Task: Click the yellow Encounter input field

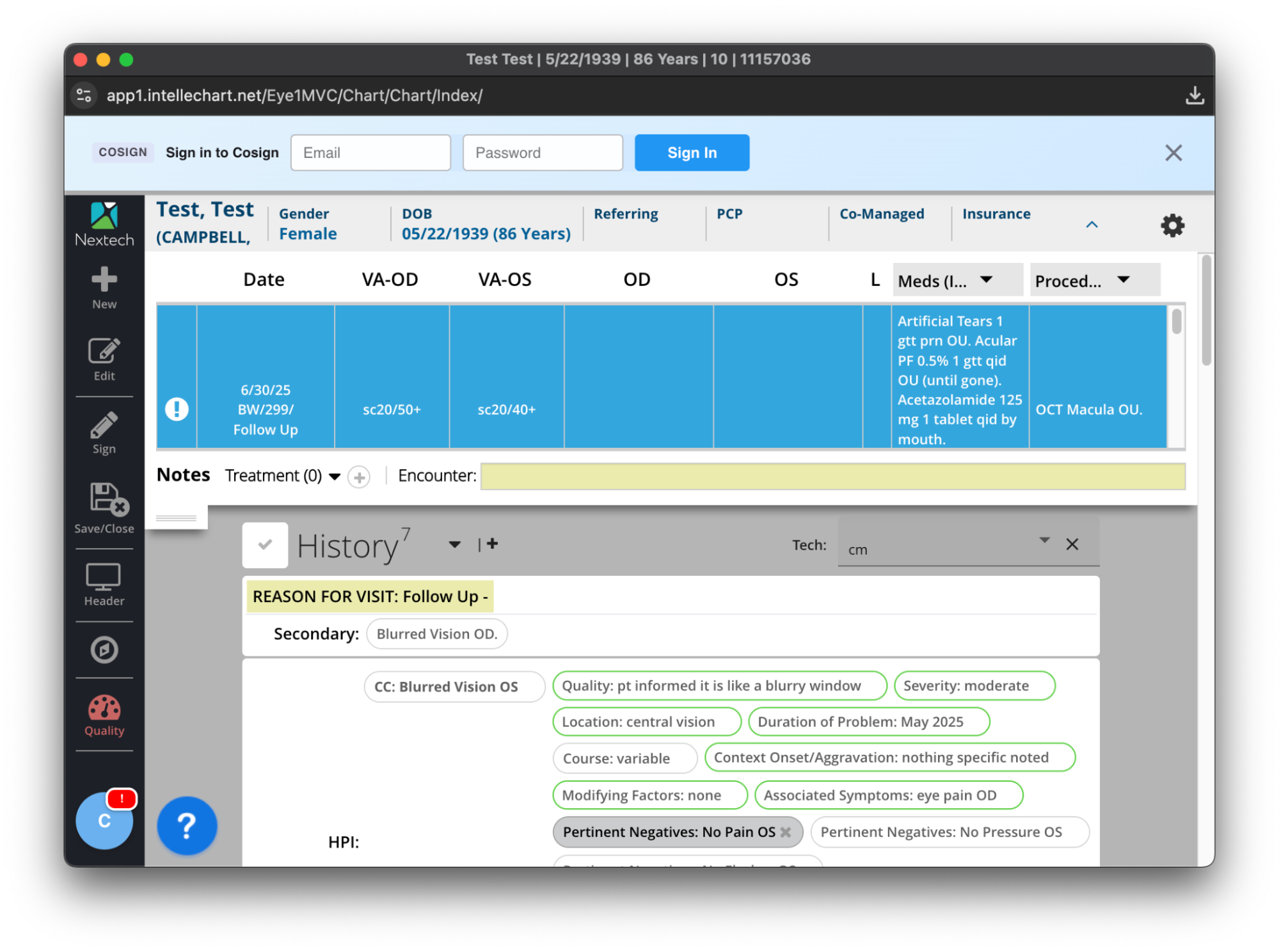Action: (x=832, y=476)
